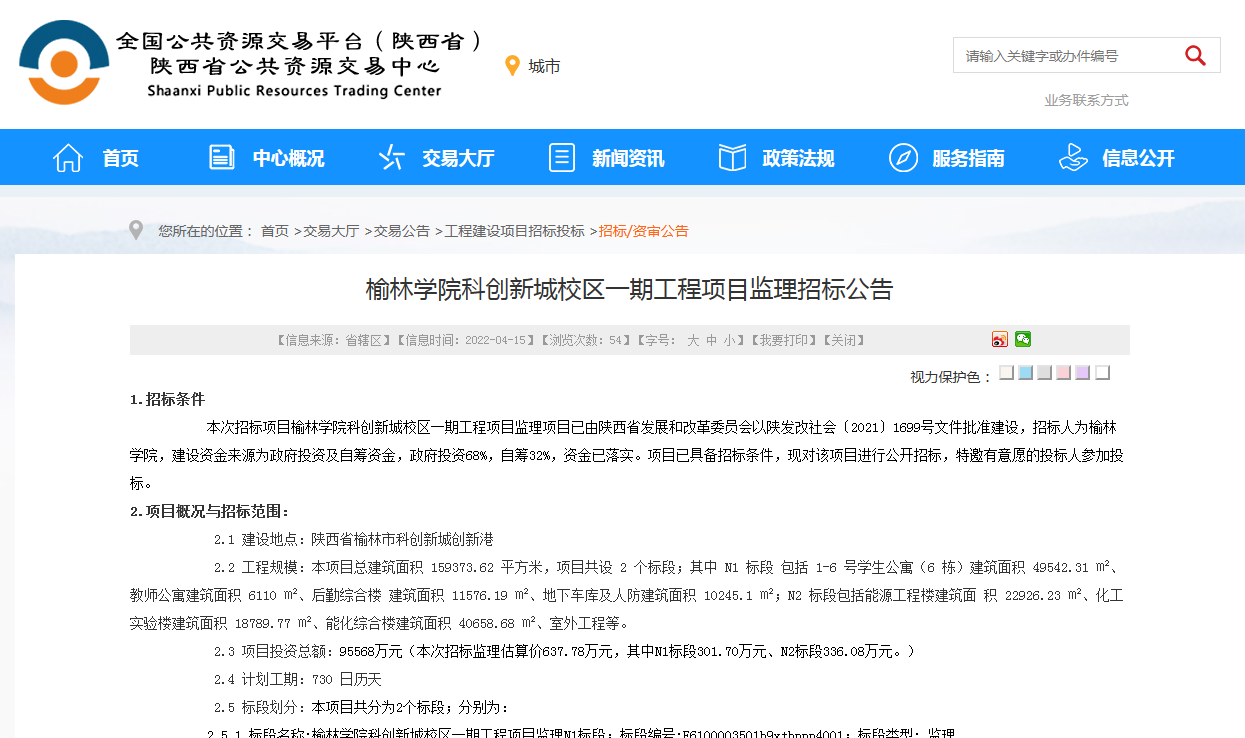Go to 工程建设项目招标投标 breadcrumb link

[514, 231]
